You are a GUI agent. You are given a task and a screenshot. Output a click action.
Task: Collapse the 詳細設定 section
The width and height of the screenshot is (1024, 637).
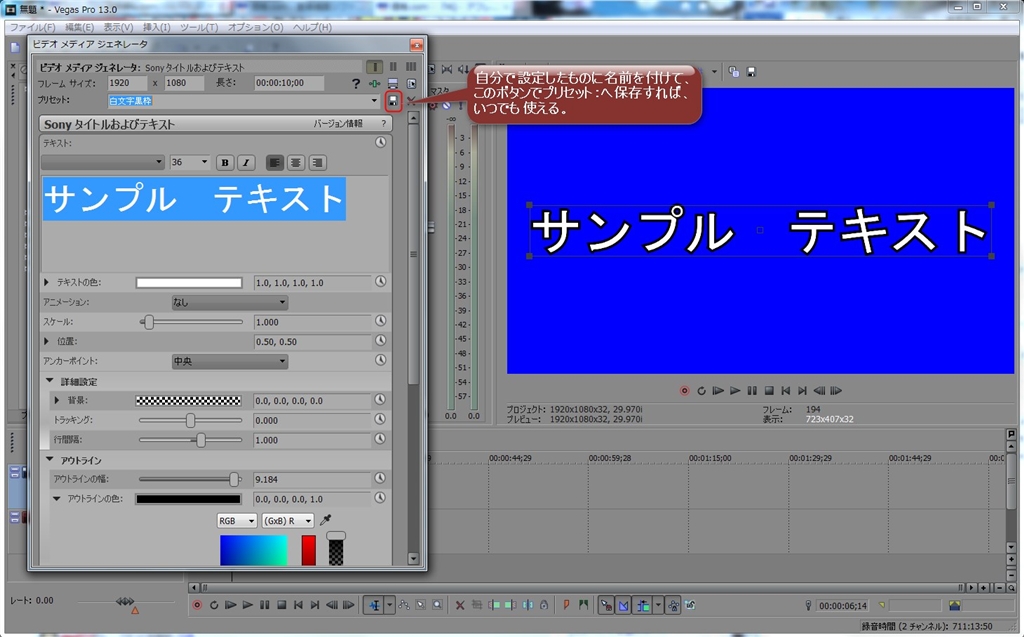[x=50, y=381]
